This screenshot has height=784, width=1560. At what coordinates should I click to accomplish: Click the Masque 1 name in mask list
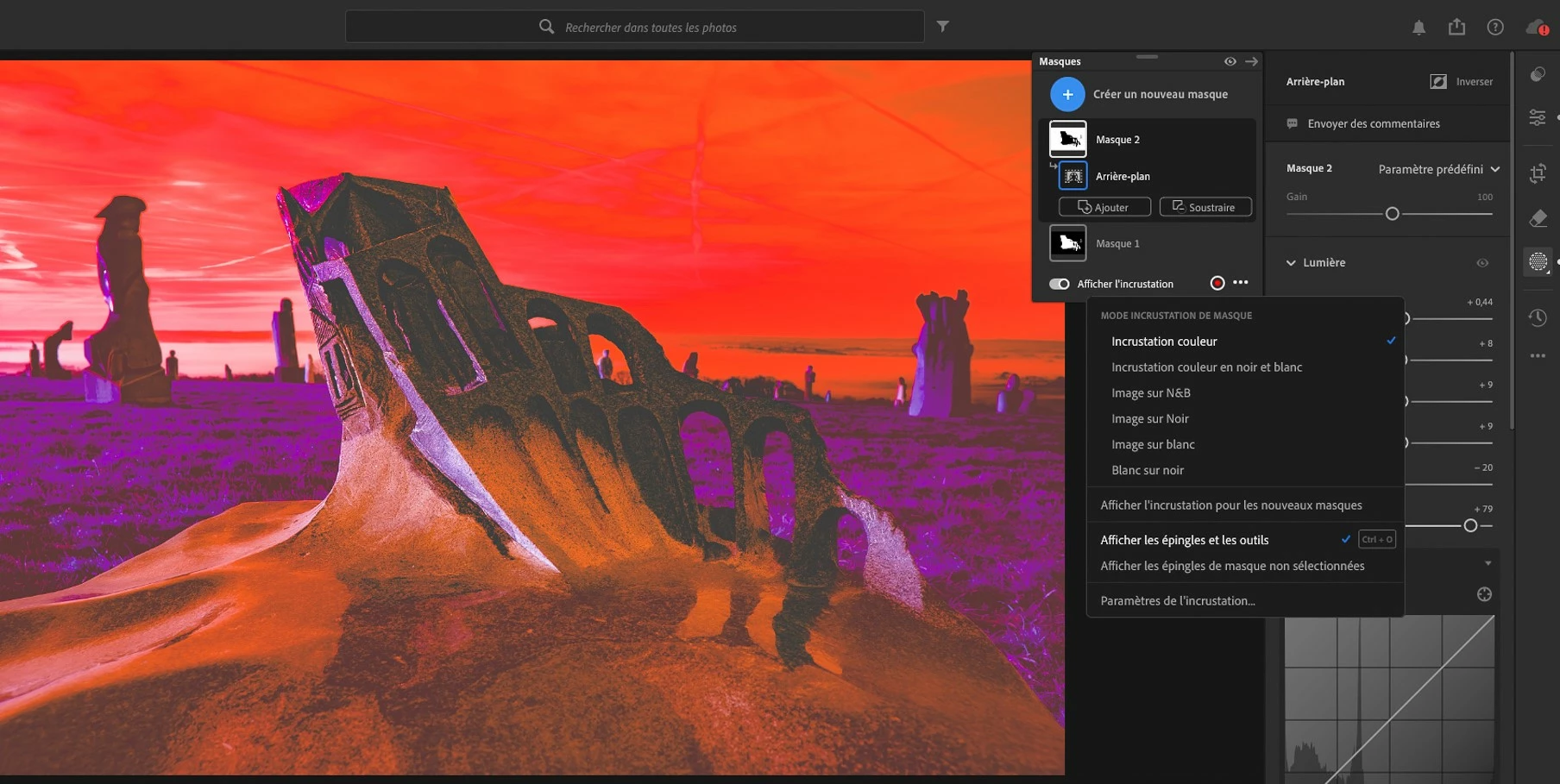click(1117, 244)
